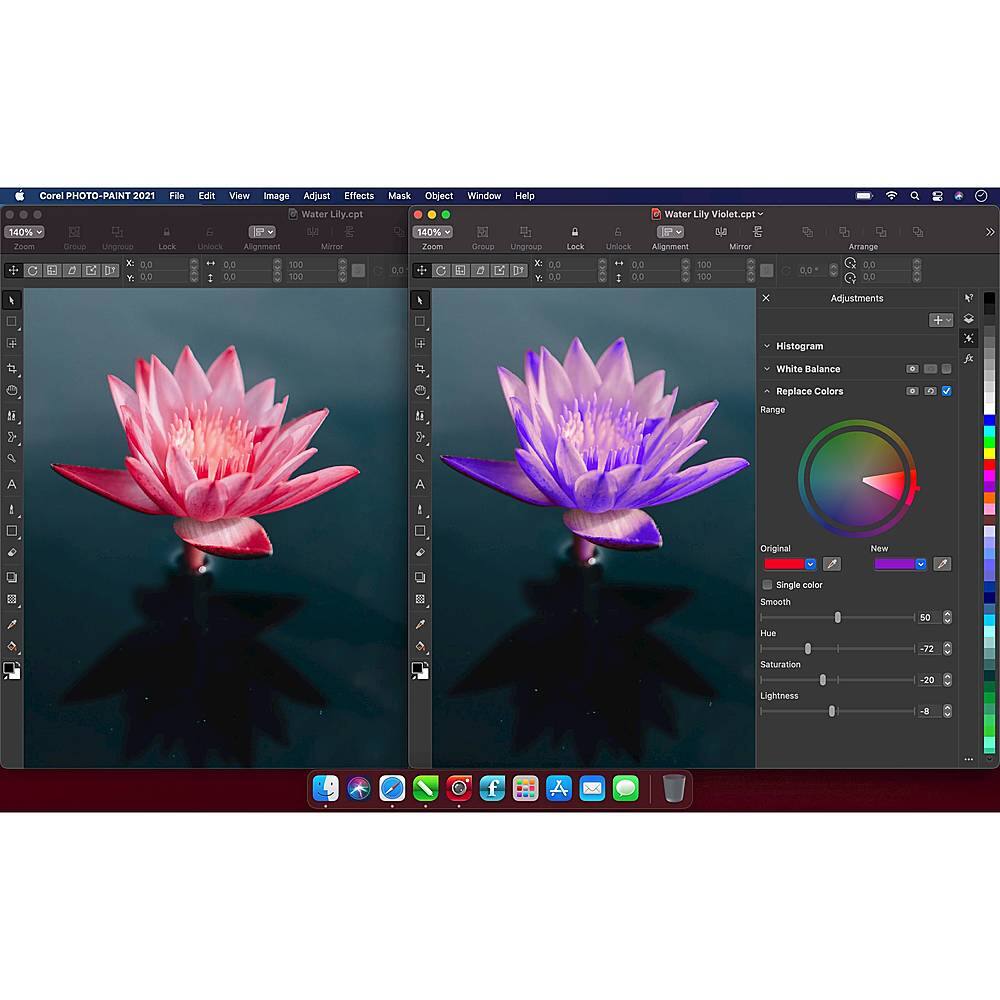Click the Lock icon in the toolbar
The width and height of the screenshot is (1000, 1000).
575,232
